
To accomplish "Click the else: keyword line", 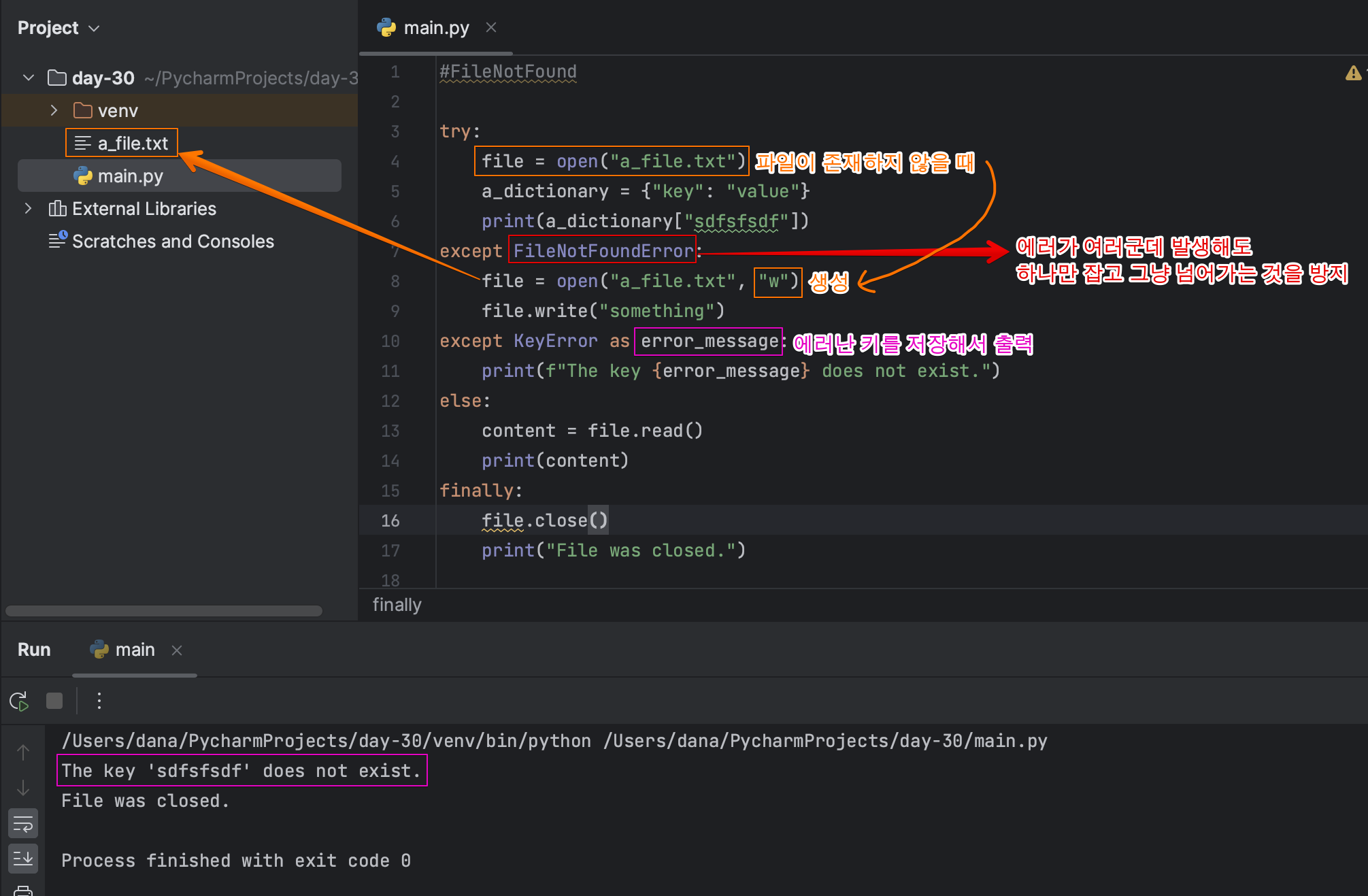I will pyautogui.click(x=465, y=401).
